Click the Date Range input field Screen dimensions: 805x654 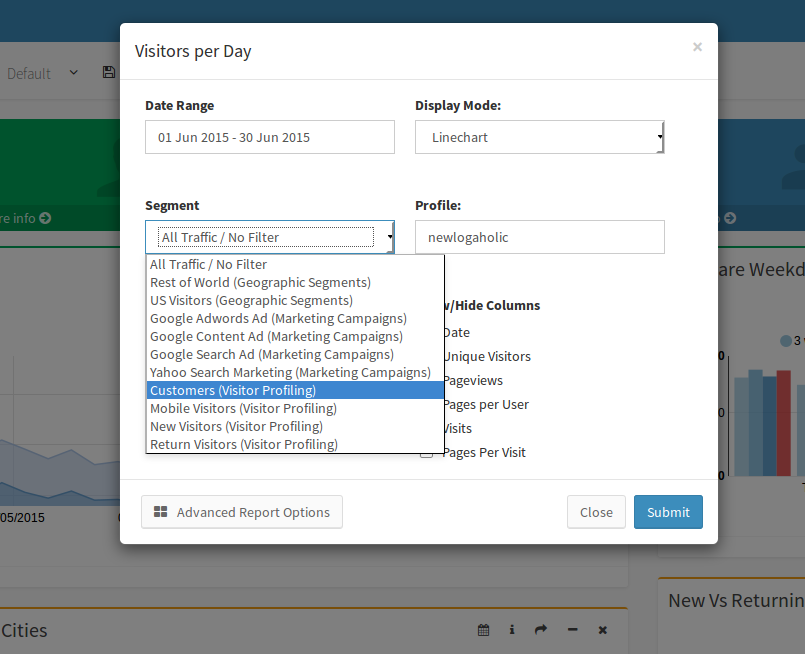tap(269, 137)
